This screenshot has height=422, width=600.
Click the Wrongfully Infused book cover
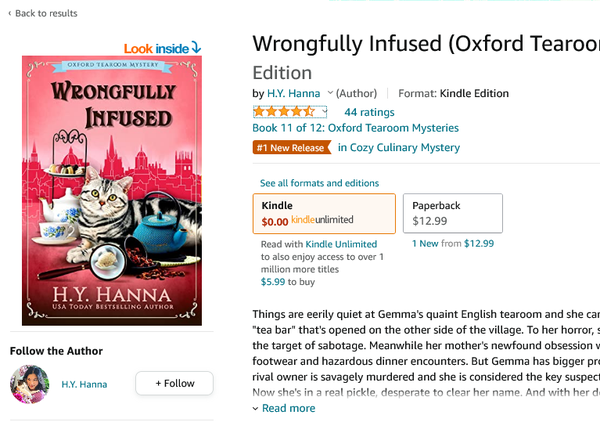(x=112, y=190)
